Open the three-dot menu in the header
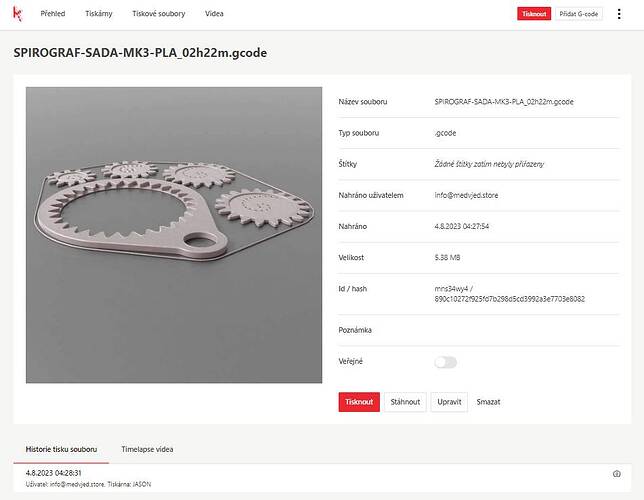Screen dimensions: 644x500 [x=619, y=14]
